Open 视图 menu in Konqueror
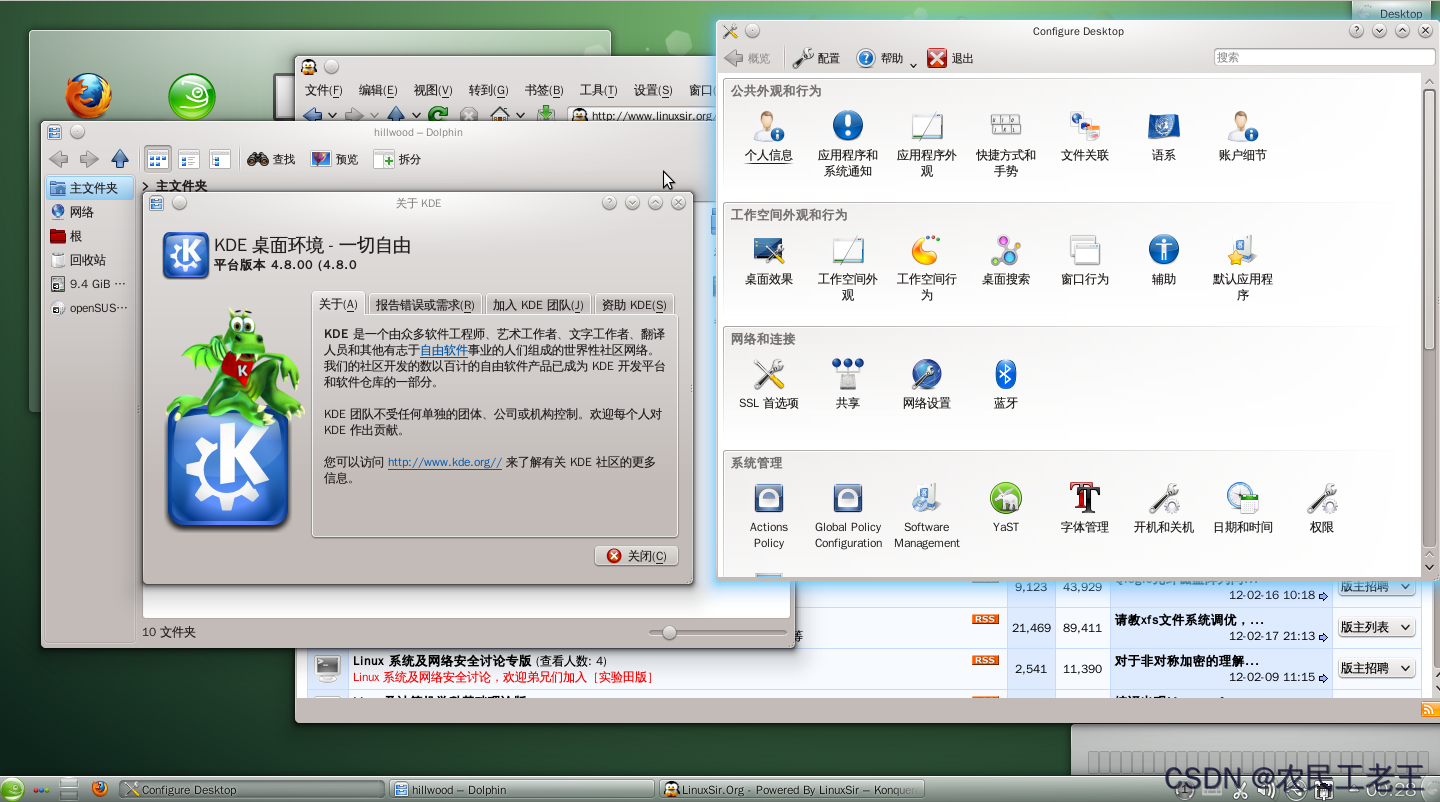1440x802 pixels. [x=433, y=90]
